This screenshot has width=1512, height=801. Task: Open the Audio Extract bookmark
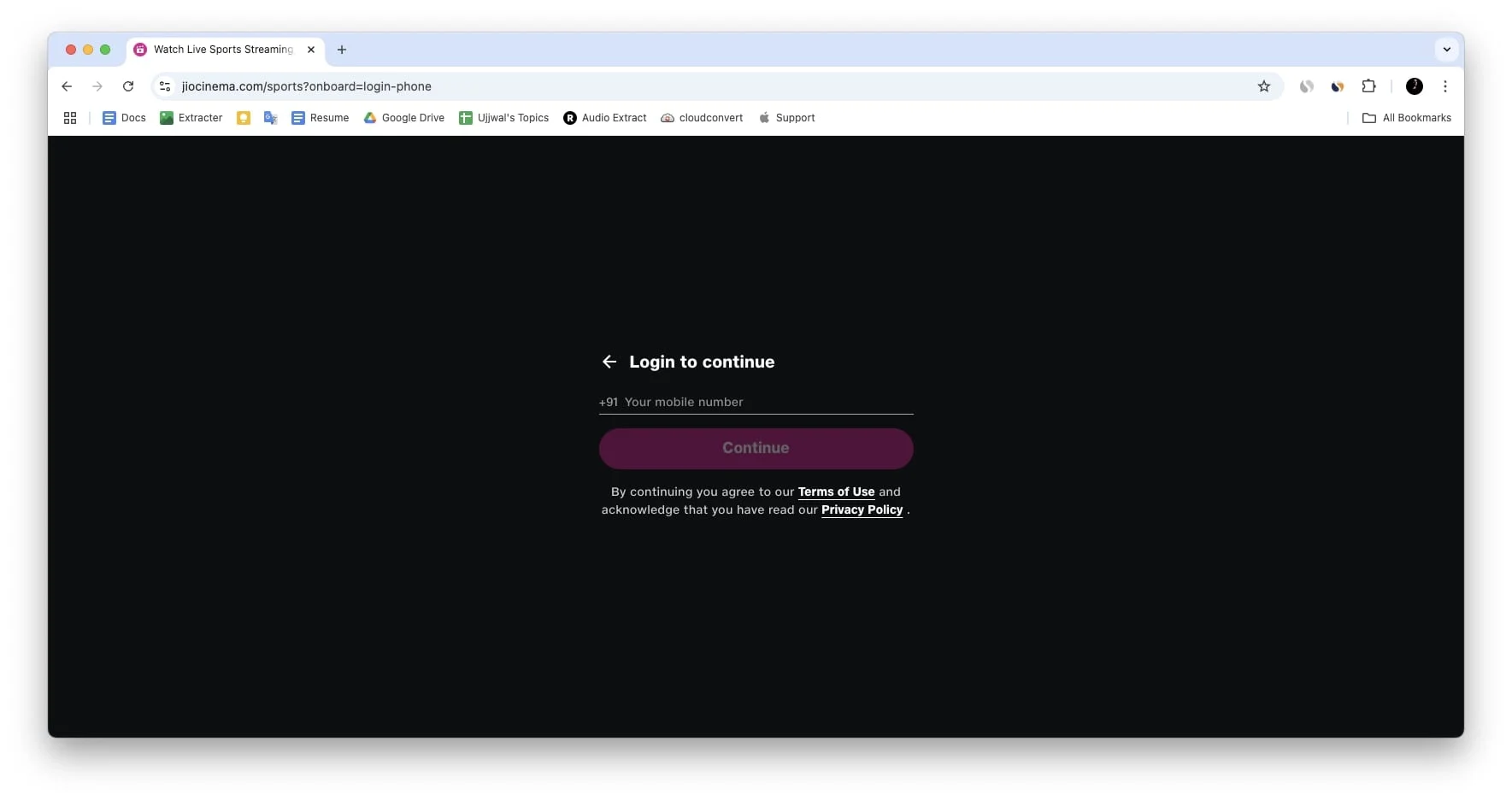pyautogui.click(x=605, y=118)
